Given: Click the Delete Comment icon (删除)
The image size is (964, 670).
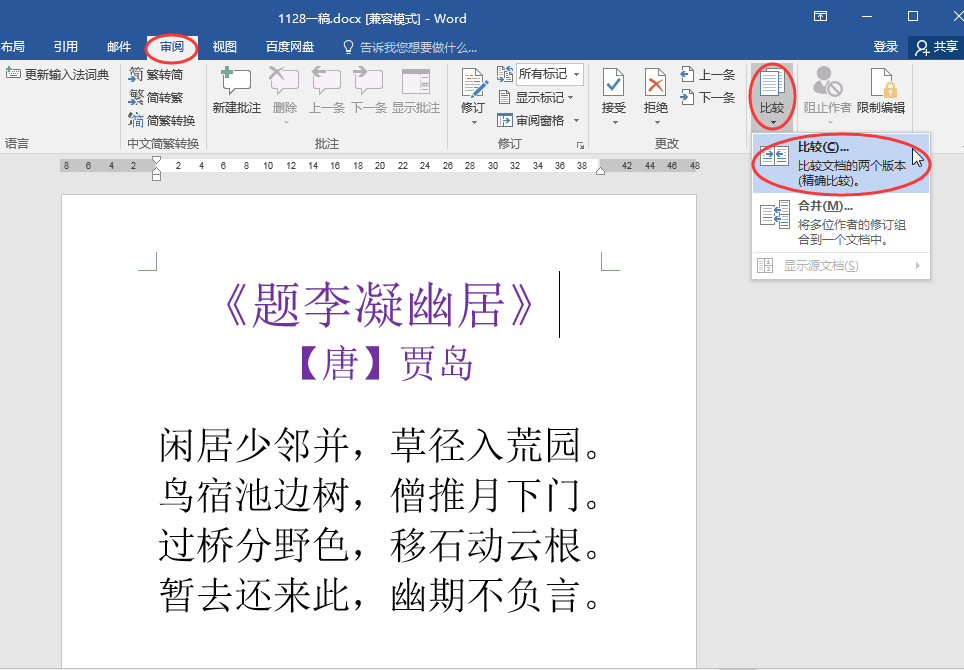Looking at the screenshot, I should click(284, 82).
